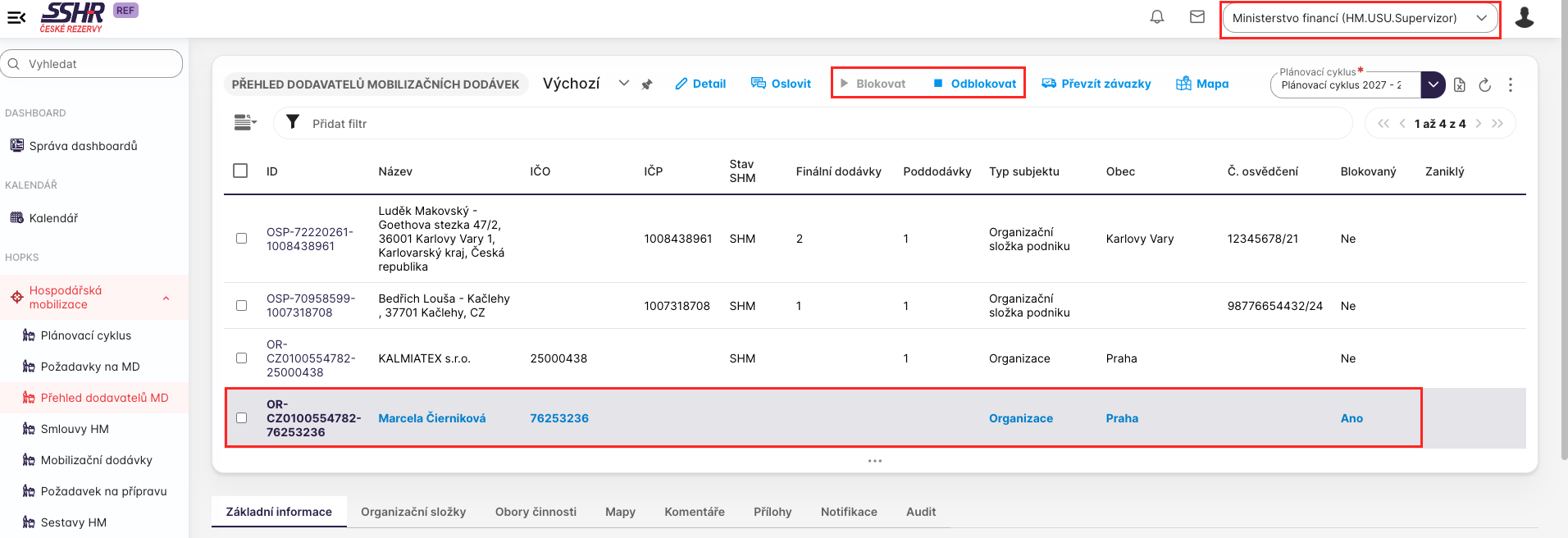
Task: Open the mail envelope icon
Action: point(1197,17)
